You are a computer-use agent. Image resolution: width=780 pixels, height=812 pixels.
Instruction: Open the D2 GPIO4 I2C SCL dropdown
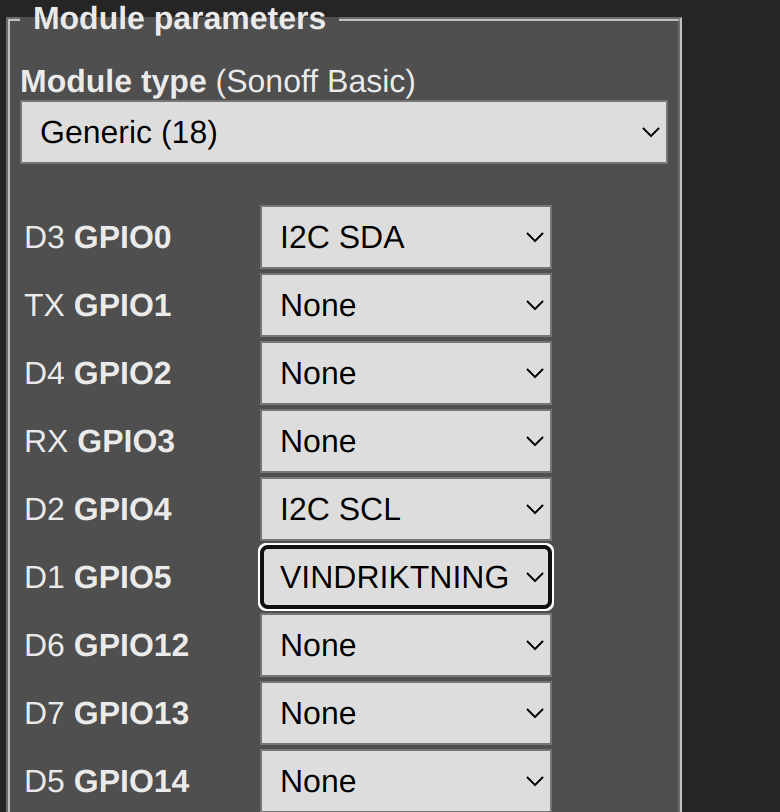pos(406,509)
